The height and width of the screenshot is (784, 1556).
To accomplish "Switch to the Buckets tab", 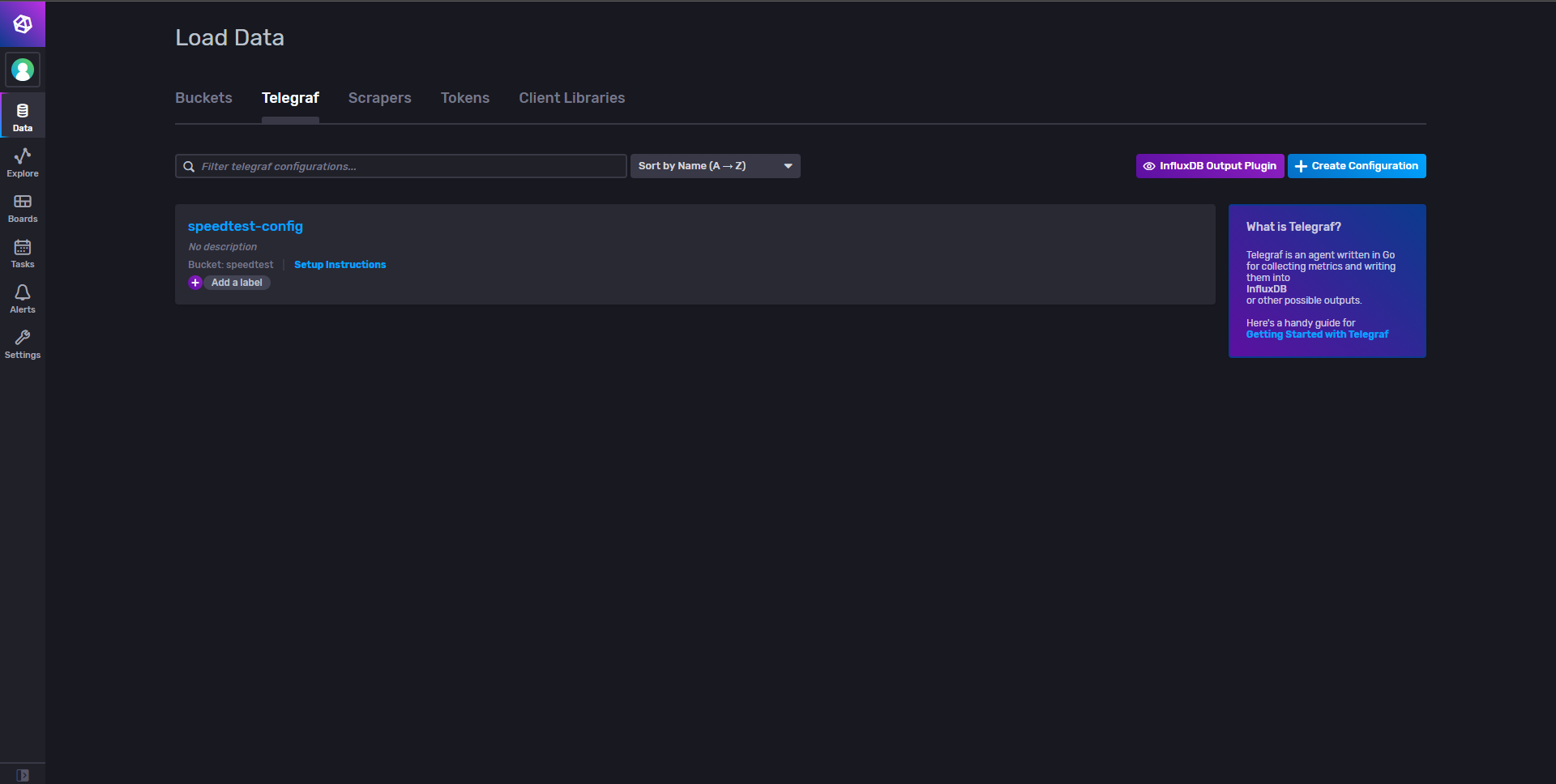I will coord(203,98).
